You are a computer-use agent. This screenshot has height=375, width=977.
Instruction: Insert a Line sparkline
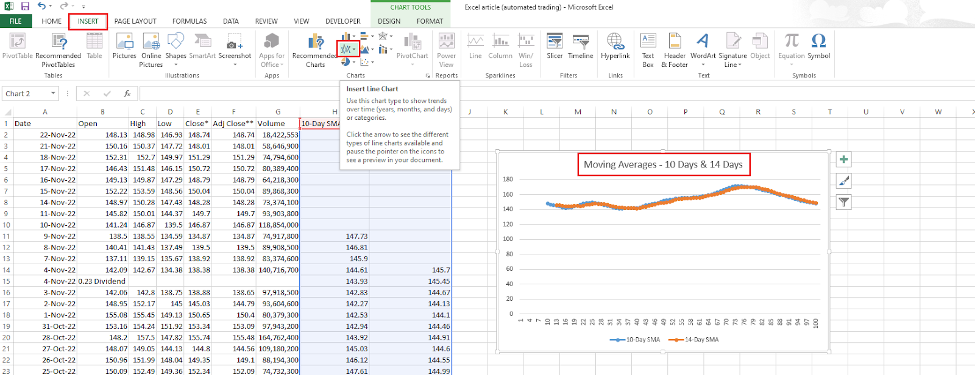click(475, 47)
